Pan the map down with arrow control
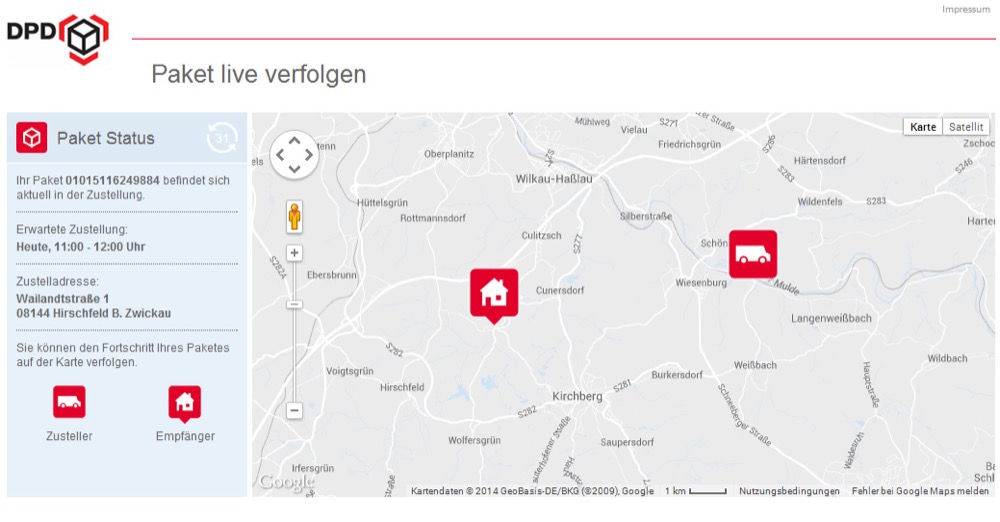Image resolution: width=1000 pixels, height=522 pixels. (x=294, y=169)
